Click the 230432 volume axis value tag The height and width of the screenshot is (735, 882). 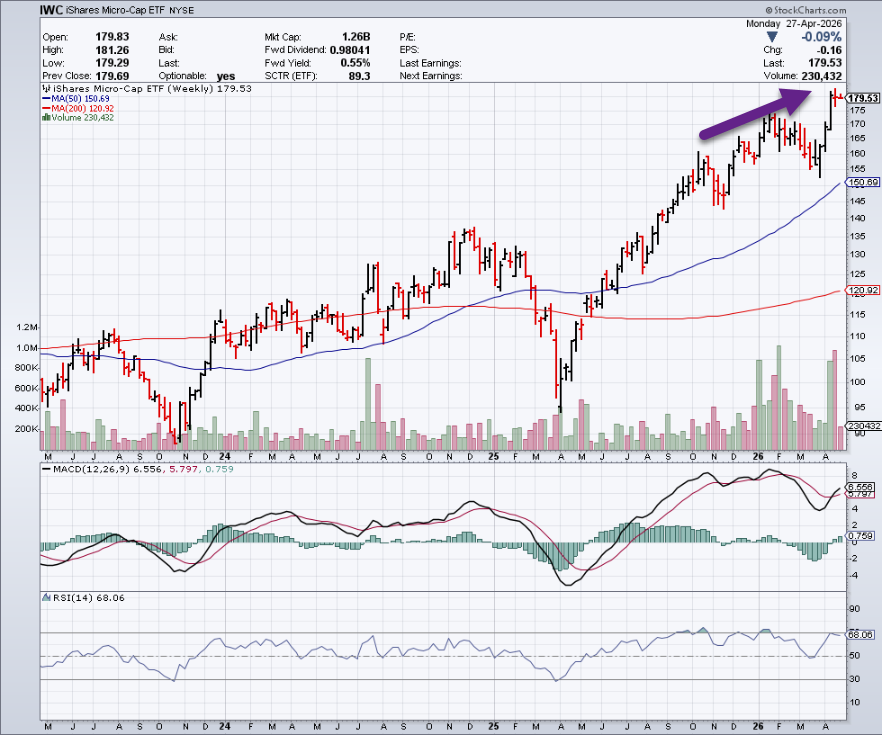(862, 427)
